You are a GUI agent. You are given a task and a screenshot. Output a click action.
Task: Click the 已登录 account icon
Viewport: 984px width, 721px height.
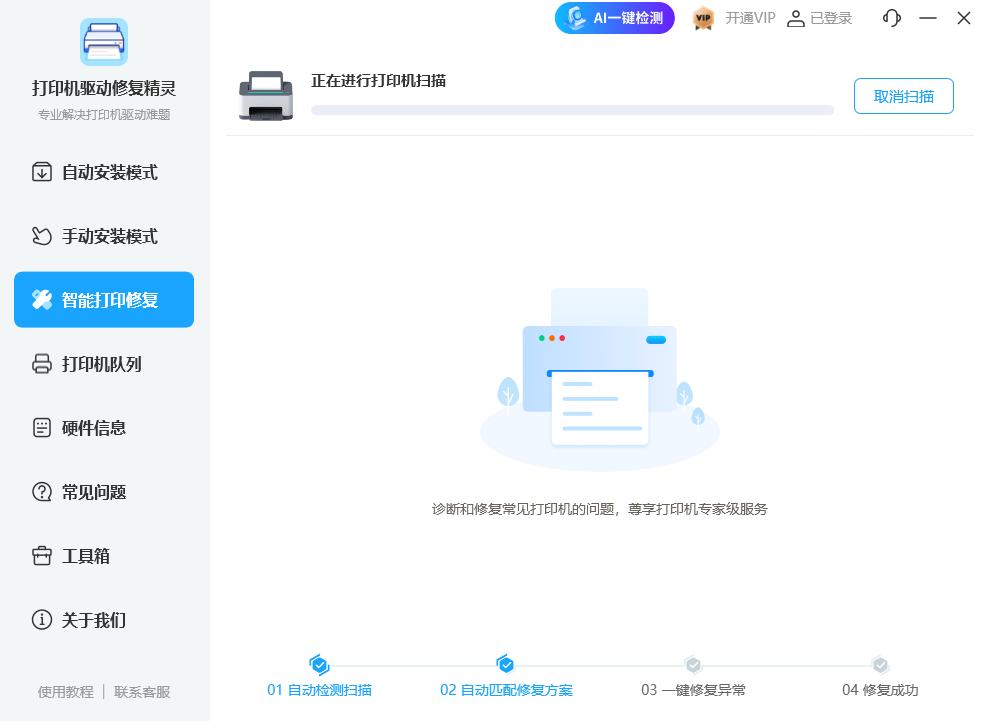tap(796, 18)
